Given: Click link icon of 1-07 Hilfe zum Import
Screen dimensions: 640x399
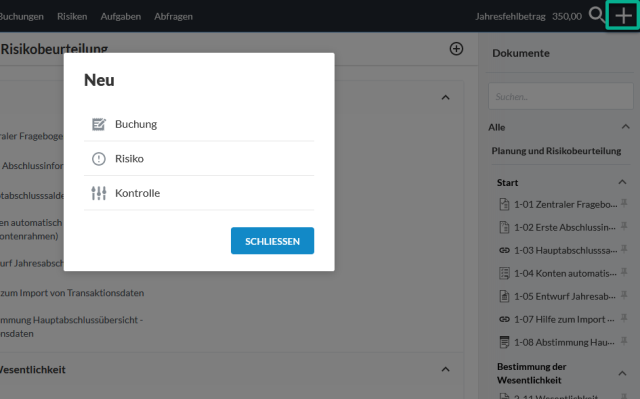Looking at the screenshot, I should (504, 319).
